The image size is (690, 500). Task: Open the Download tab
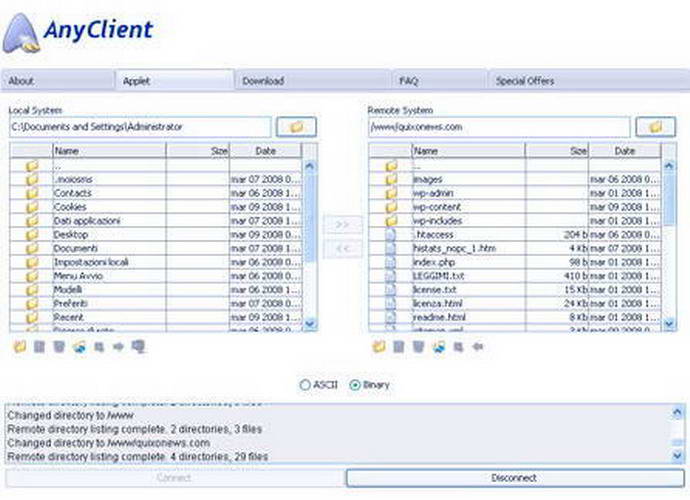click(x=313, y=81)
